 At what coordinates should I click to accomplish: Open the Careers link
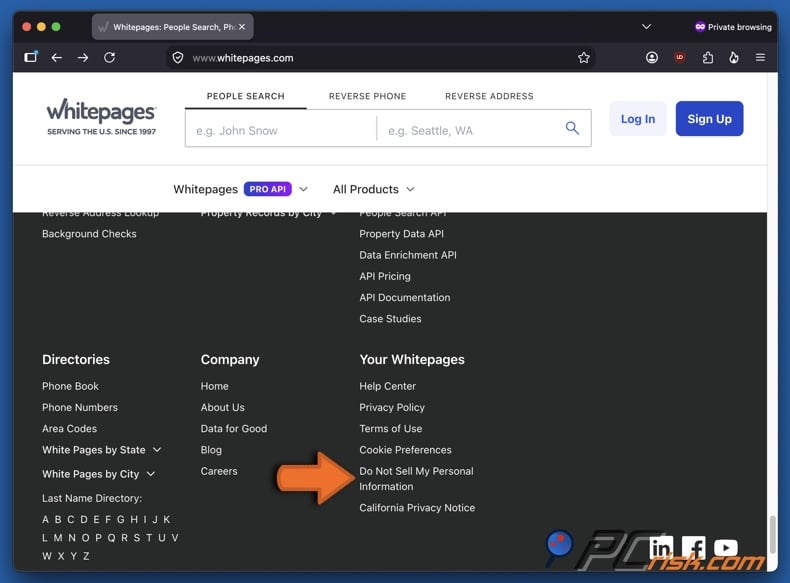[219, 471]
